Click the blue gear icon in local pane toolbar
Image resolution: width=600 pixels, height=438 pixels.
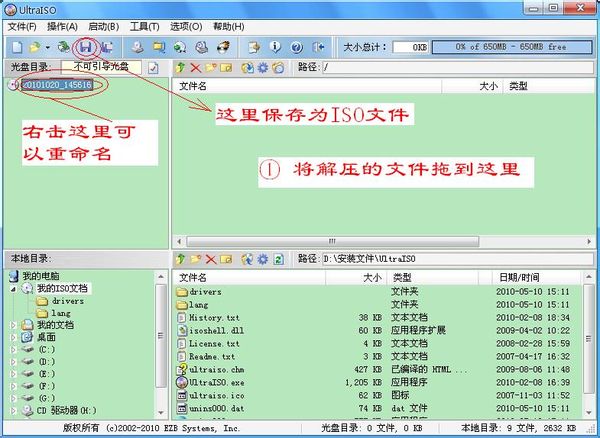coord(262,259)
